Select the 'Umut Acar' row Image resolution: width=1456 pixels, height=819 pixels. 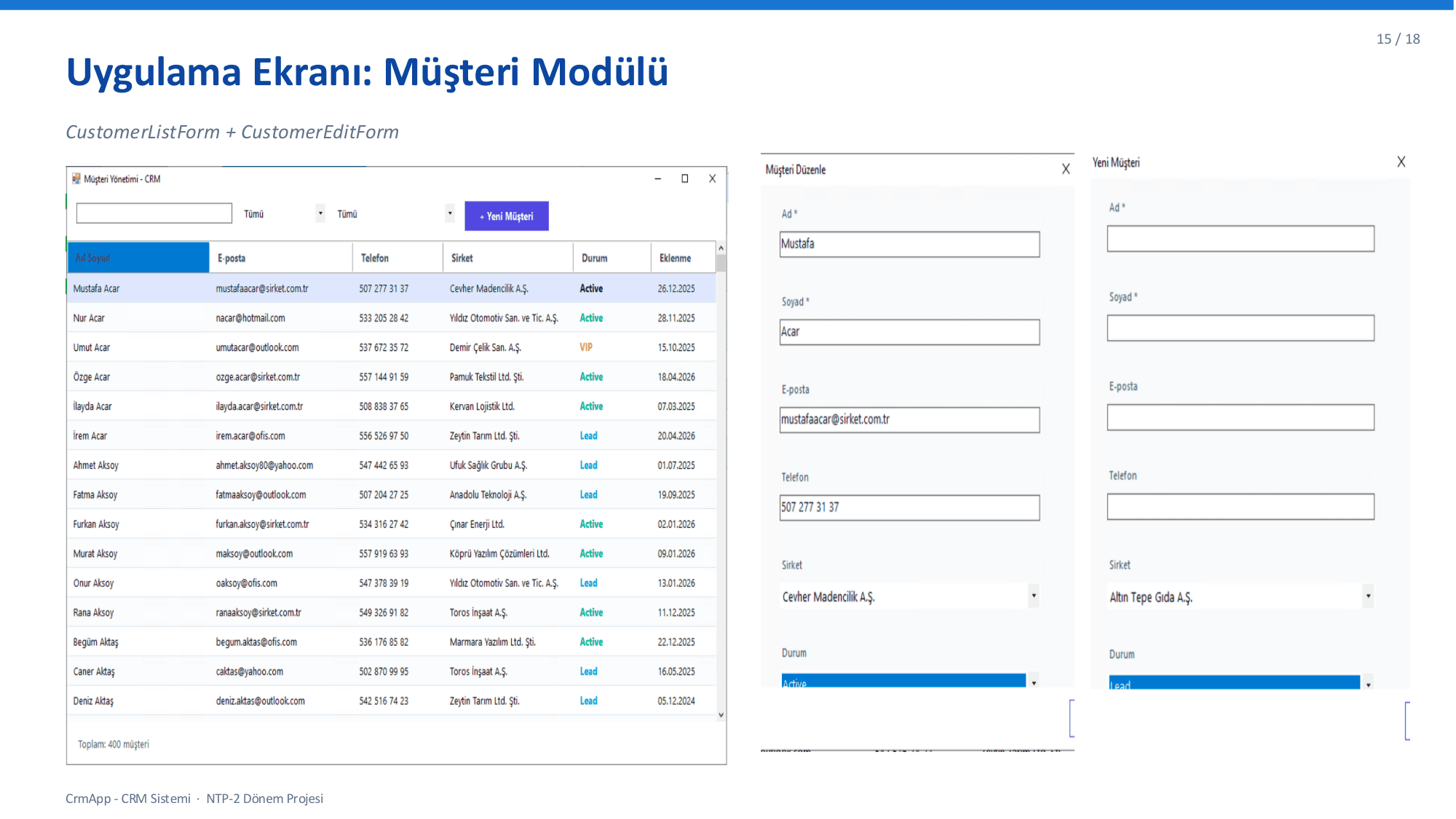pyautogui.click(x=392, y=347)
